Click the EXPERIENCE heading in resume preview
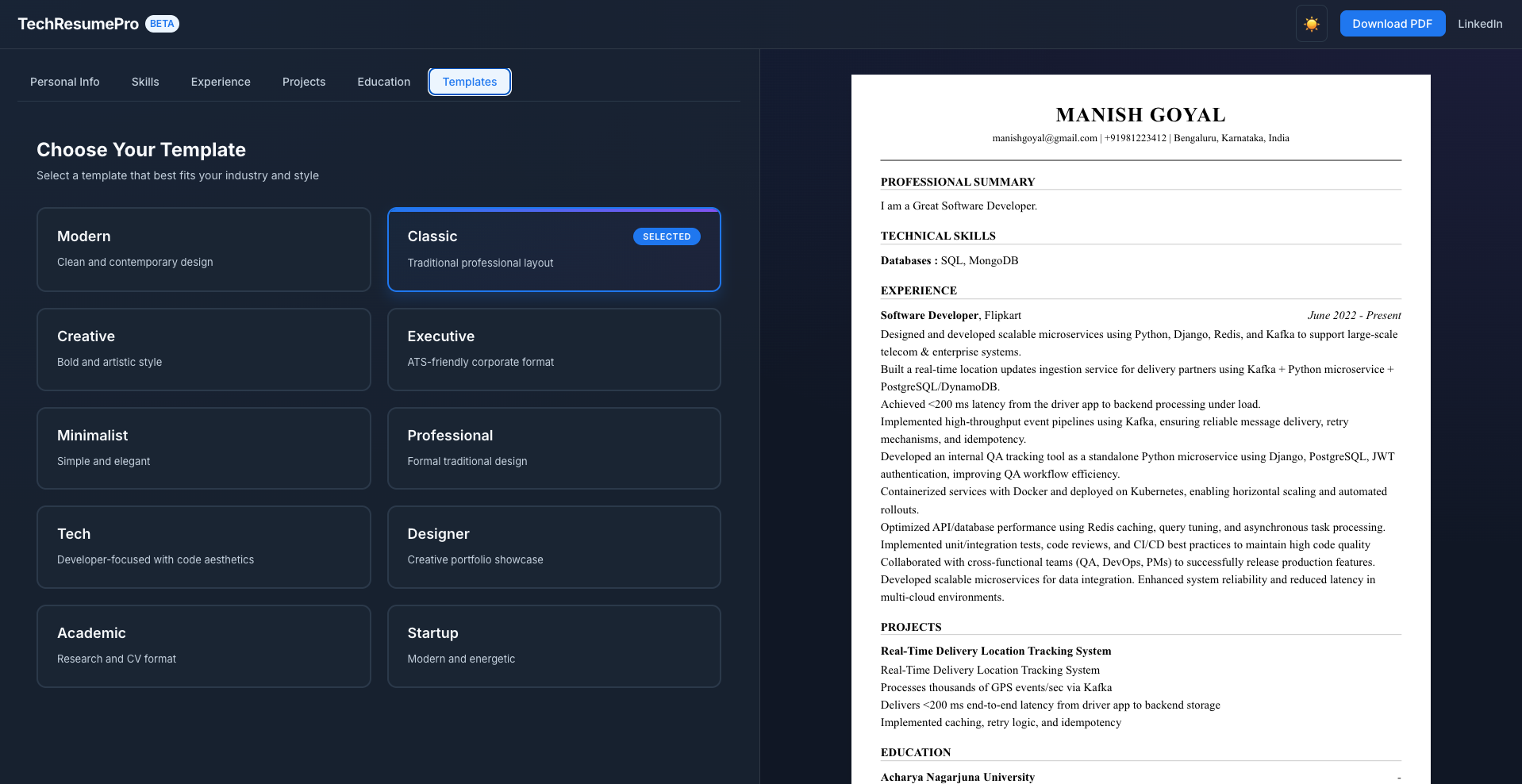 (919, 290)
